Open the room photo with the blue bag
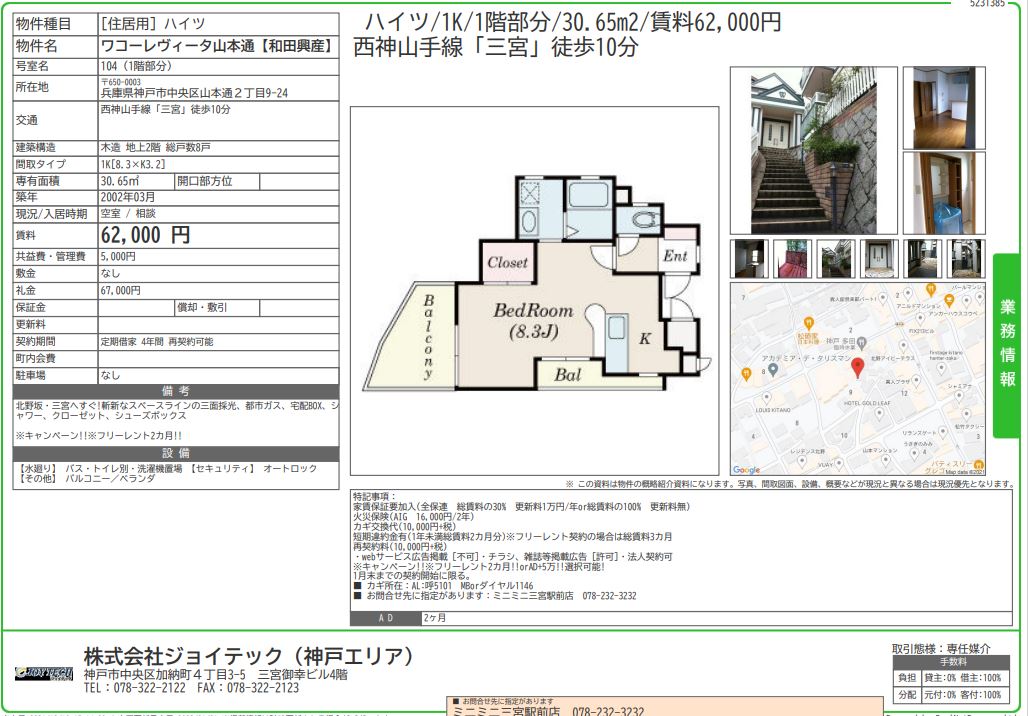This screenshot has height=716, width=1028. coord(943,193)
